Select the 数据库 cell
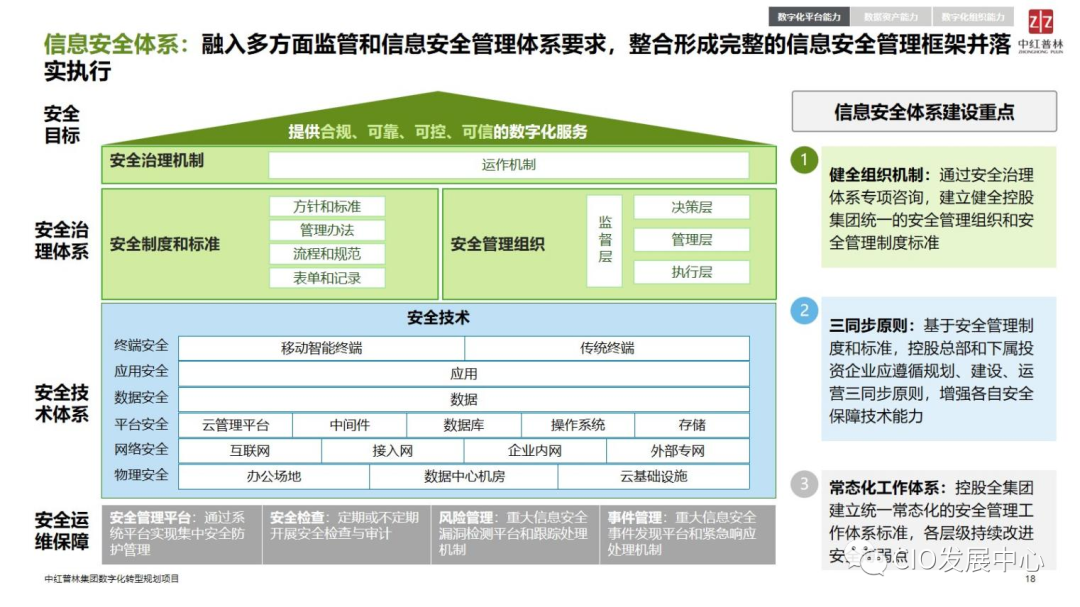The image size is (1080, 607). pyautogui.click(x=464, y=425)
